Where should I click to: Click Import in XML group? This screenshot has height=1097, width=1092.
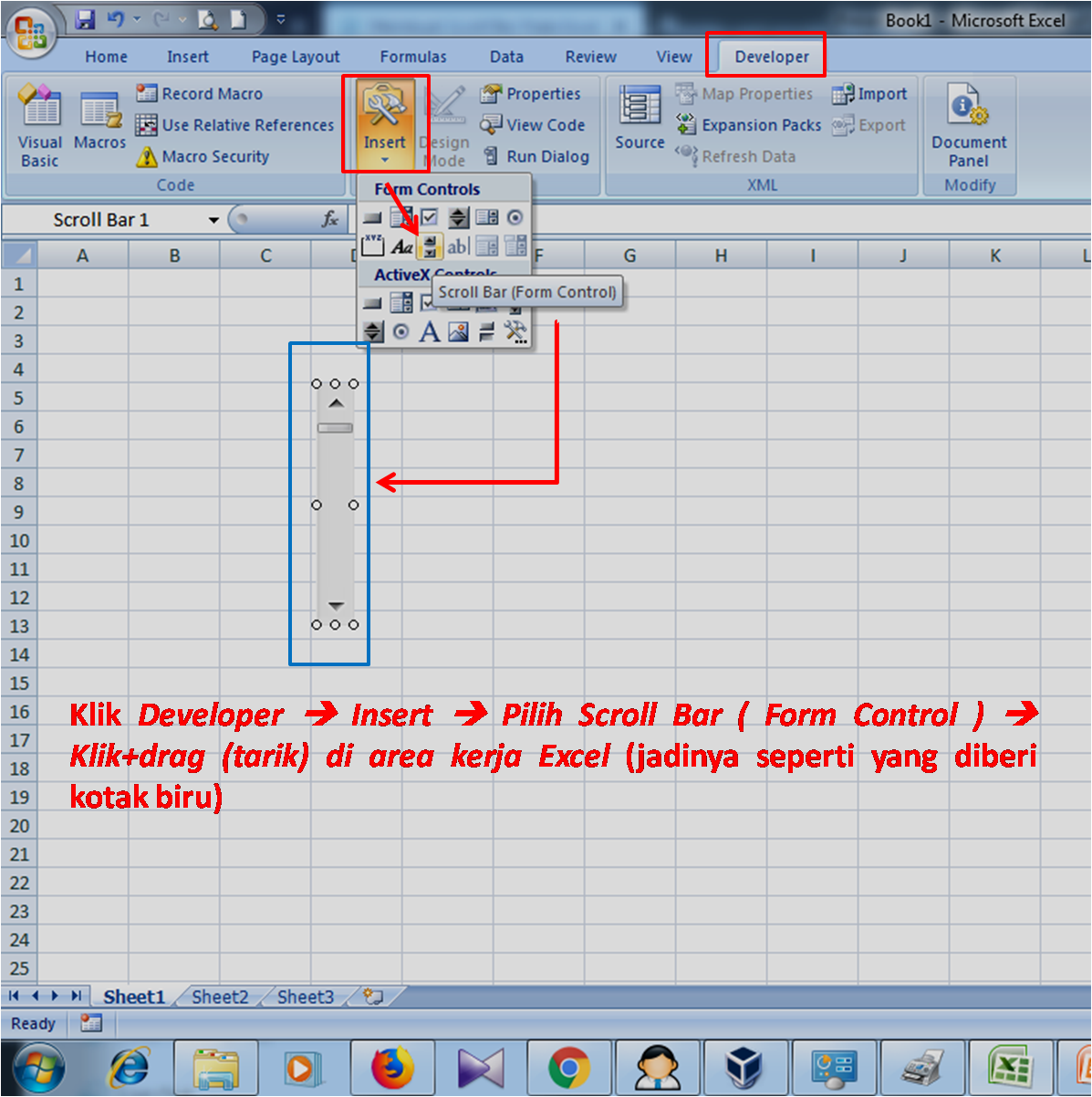[869, 93]
